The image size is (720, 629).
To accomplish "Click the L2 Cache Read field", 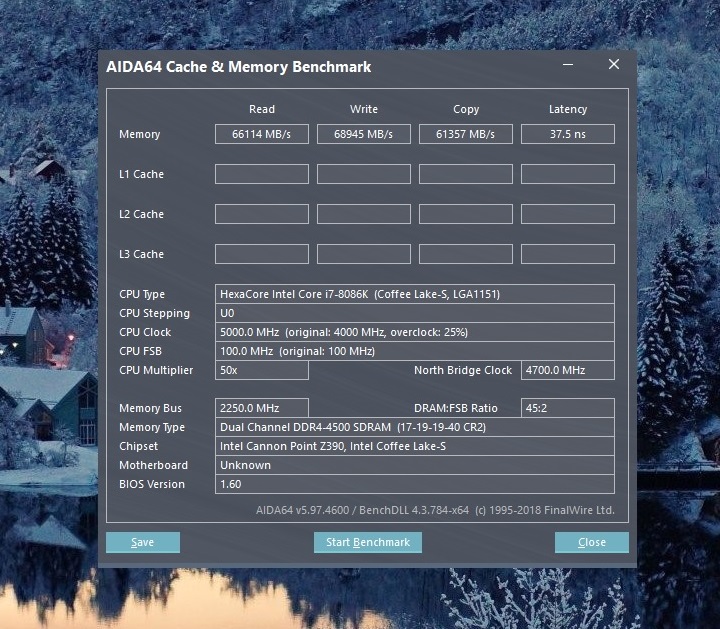I will [262, 214].
